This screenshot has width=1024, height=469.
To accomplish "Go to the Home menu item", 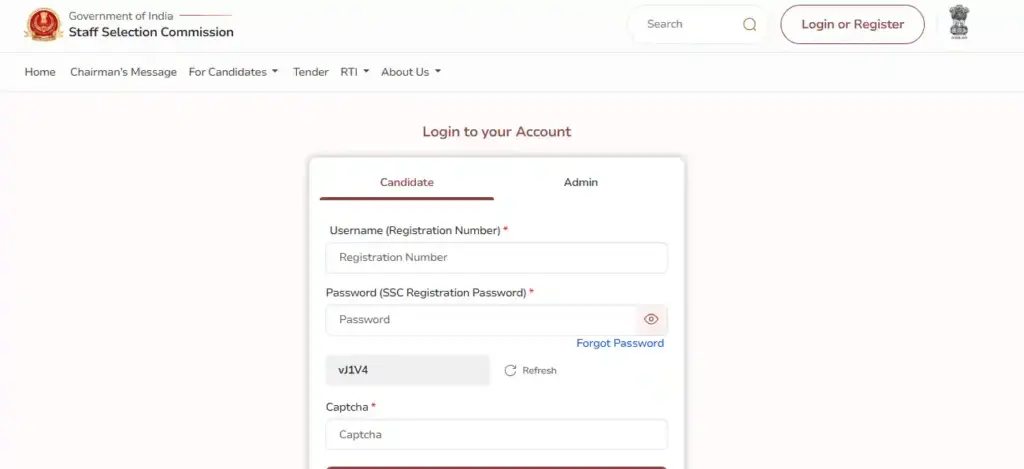I will coord(40,72).
